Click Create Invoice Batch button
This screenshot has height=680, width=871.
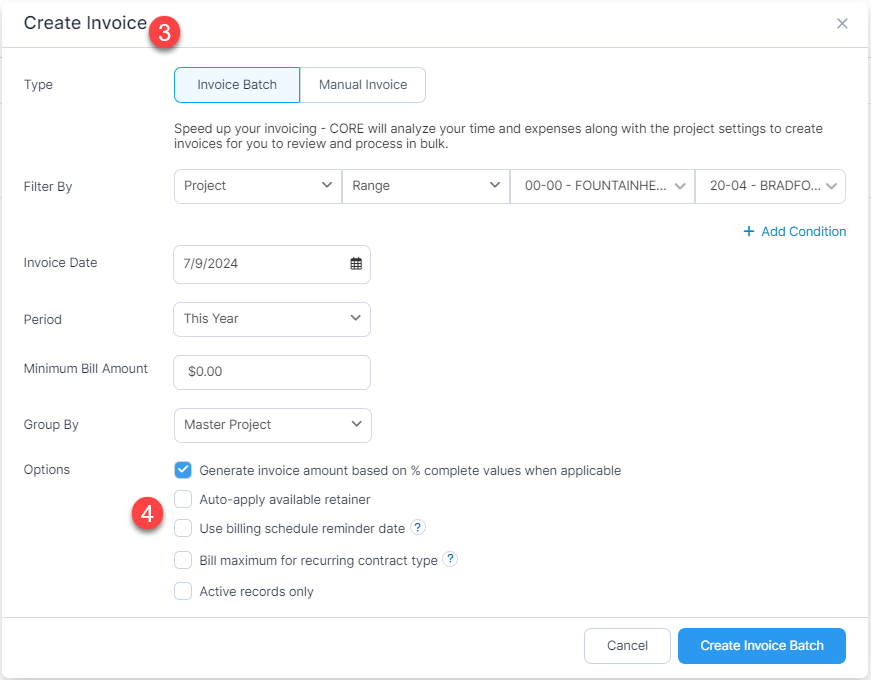point(762,646)
